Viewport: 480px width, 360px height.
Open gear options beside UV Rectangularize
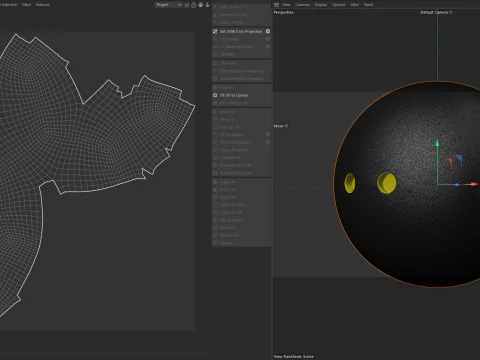268,142
